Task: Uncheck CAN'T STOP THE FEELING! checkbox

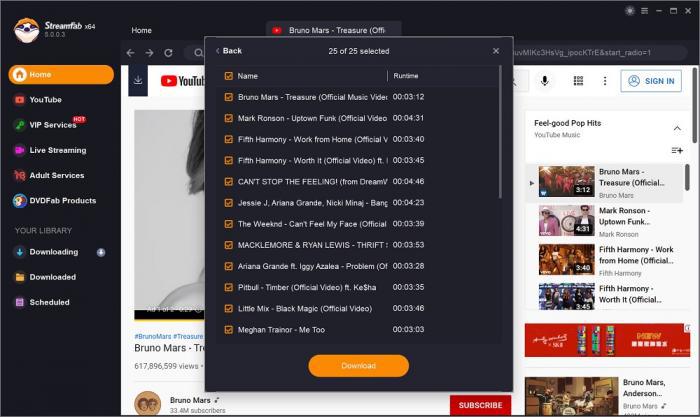Action: point(229,182)
